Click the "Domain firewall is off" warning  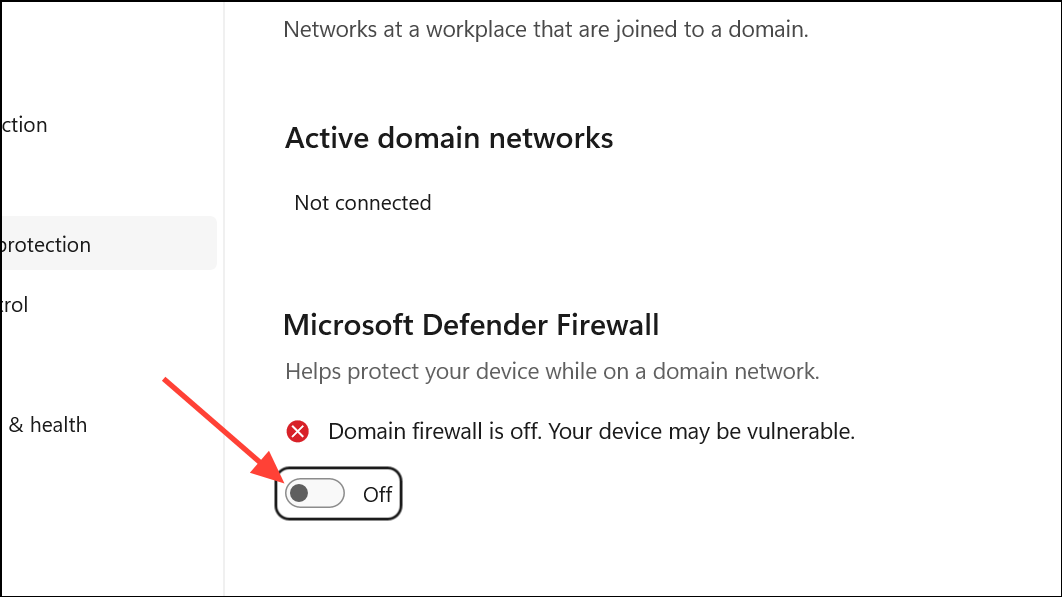[591, 432]
